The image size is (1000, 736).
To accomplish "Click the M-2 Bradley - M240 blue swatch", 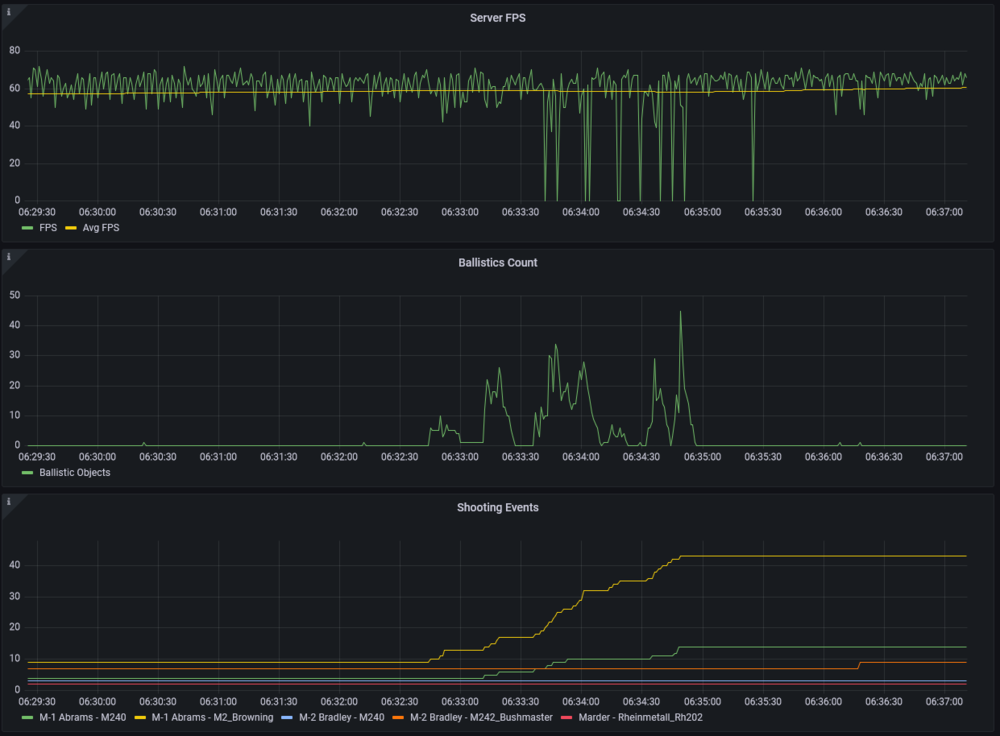I will (x=287, y=718).
